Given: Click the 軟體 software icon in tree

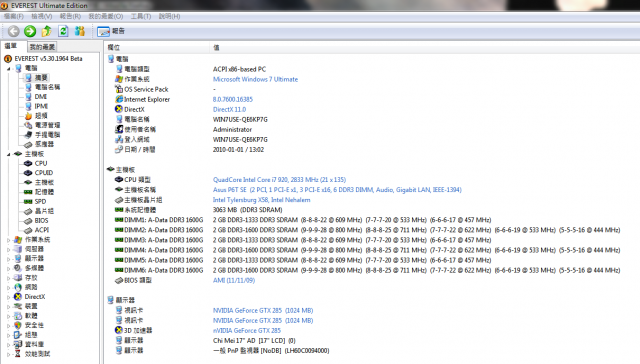Looking at the screenshot, I should (18, 316).
